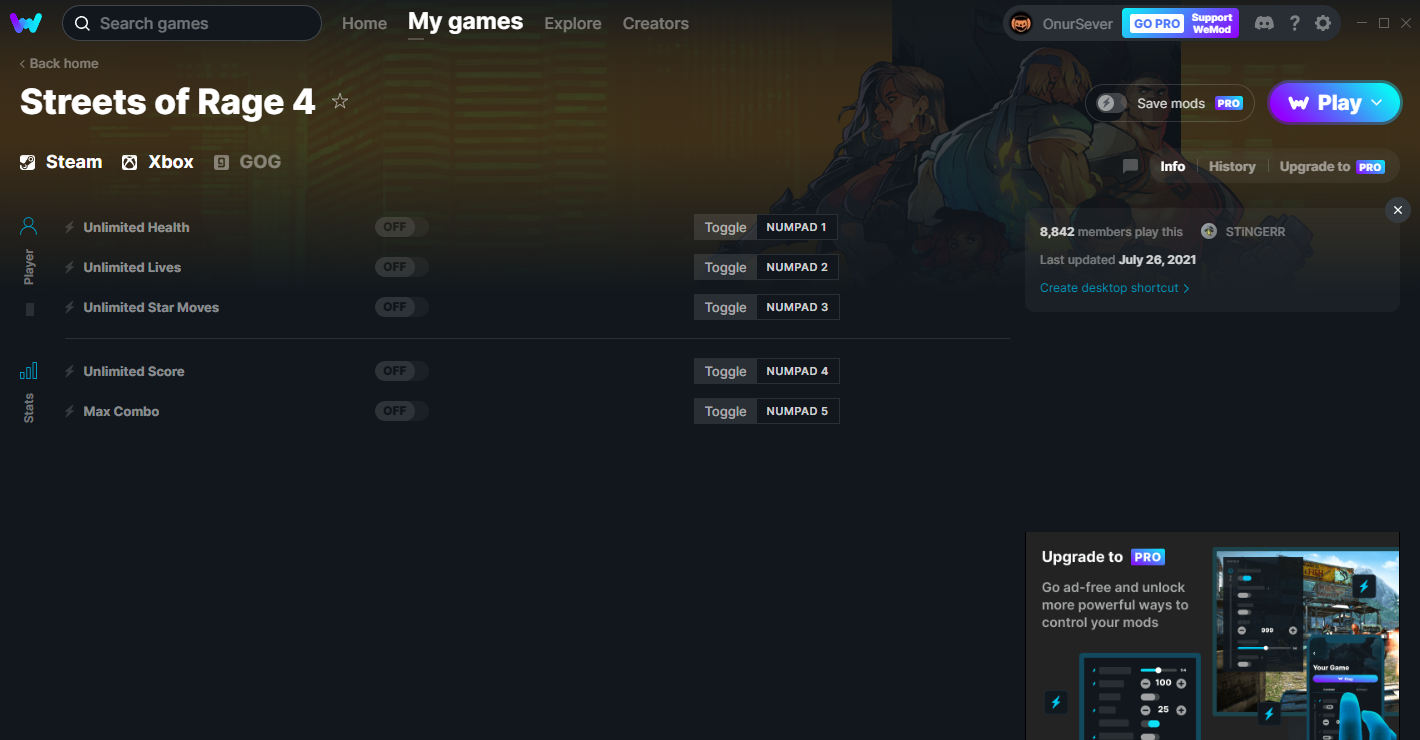Image resolution: width=1420 pixels, height=740 pixels.
Task: Close the info panel
Action: (x=1398, y=210)
